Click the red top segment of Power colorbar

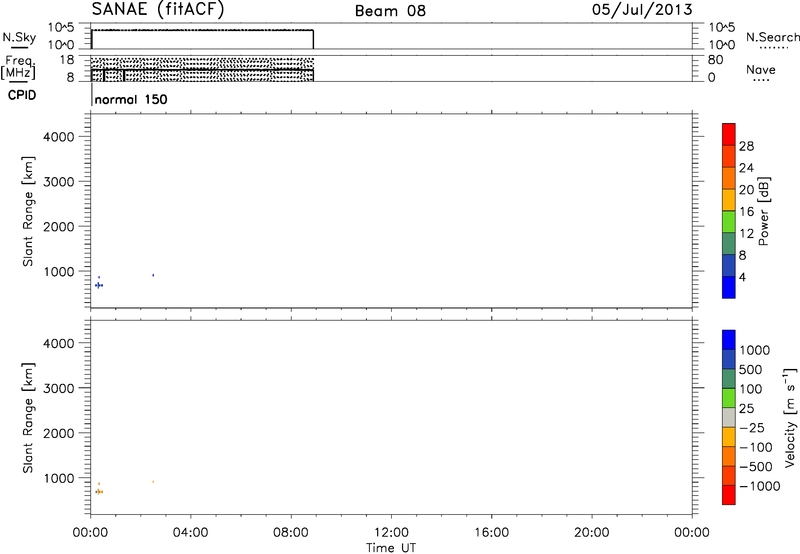click(729, 134)
